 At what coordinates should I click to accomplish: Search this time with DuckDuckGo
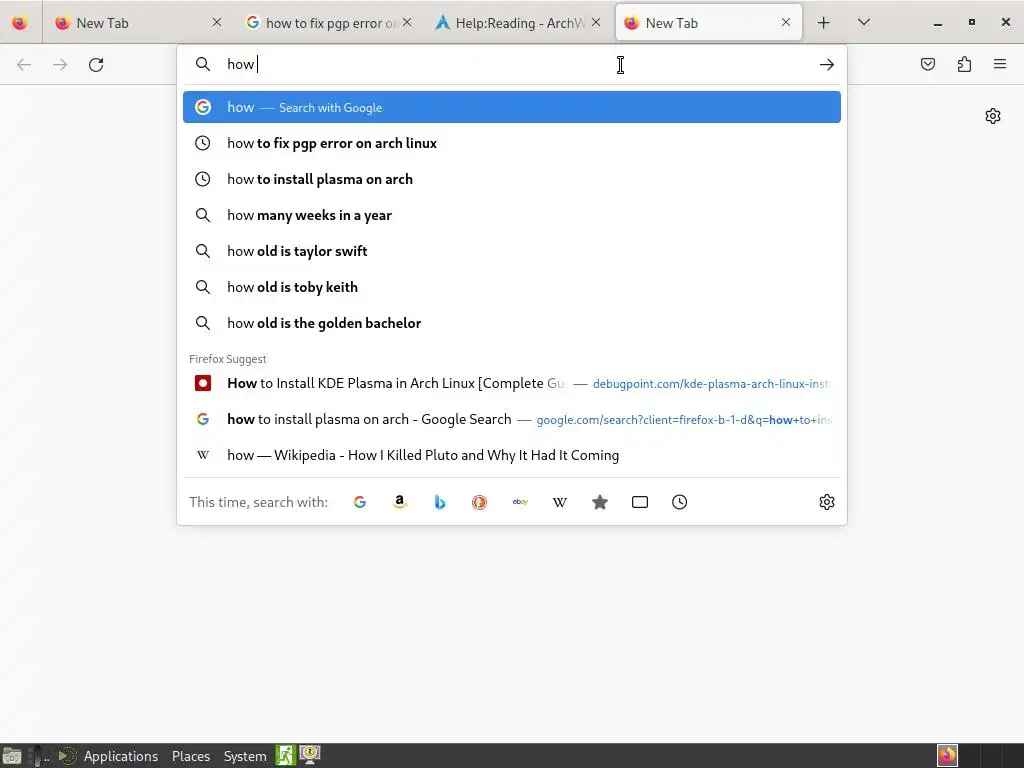[x=479, y=502]
